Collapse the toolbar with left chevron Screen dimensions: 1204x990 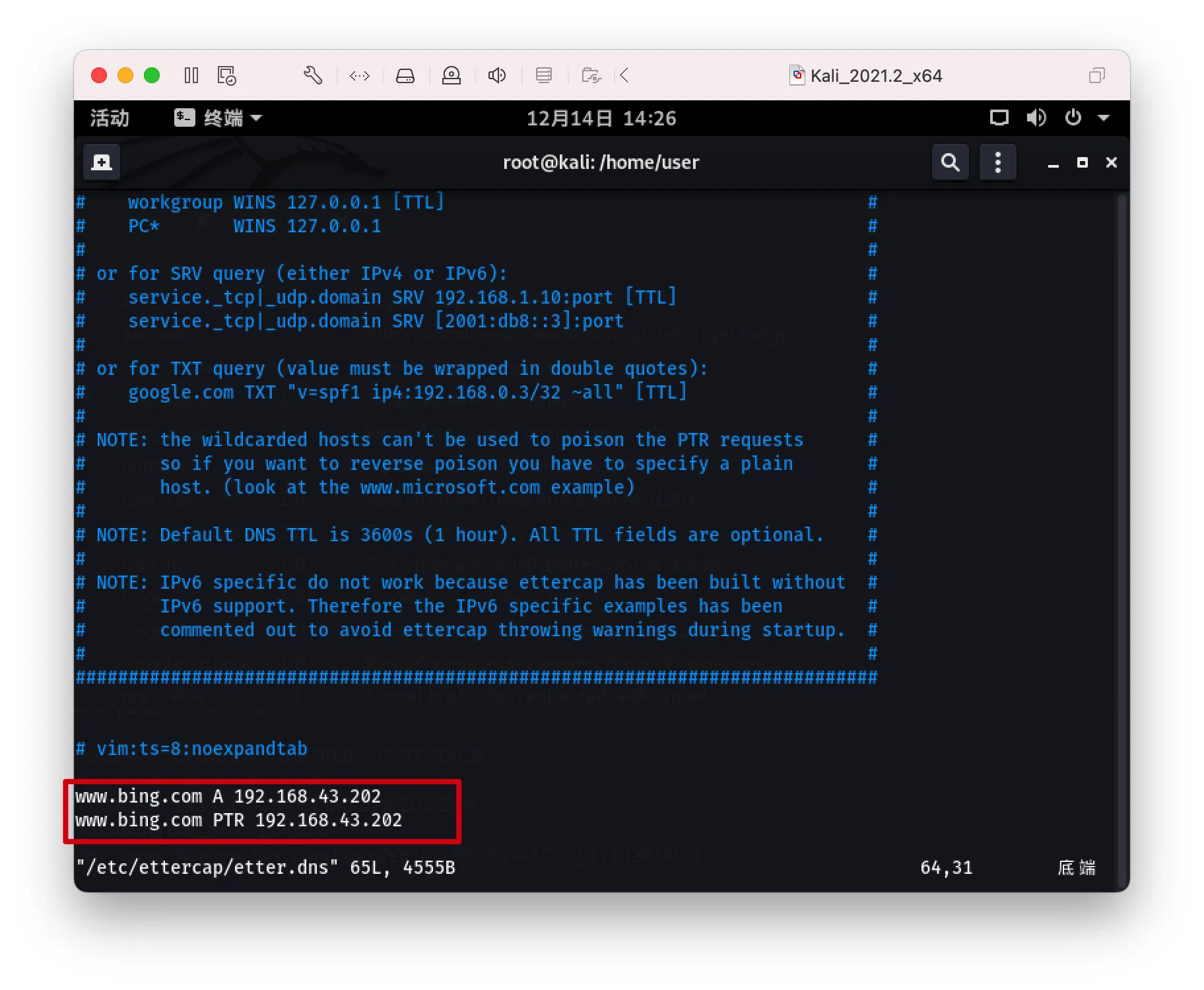point(624,76)
